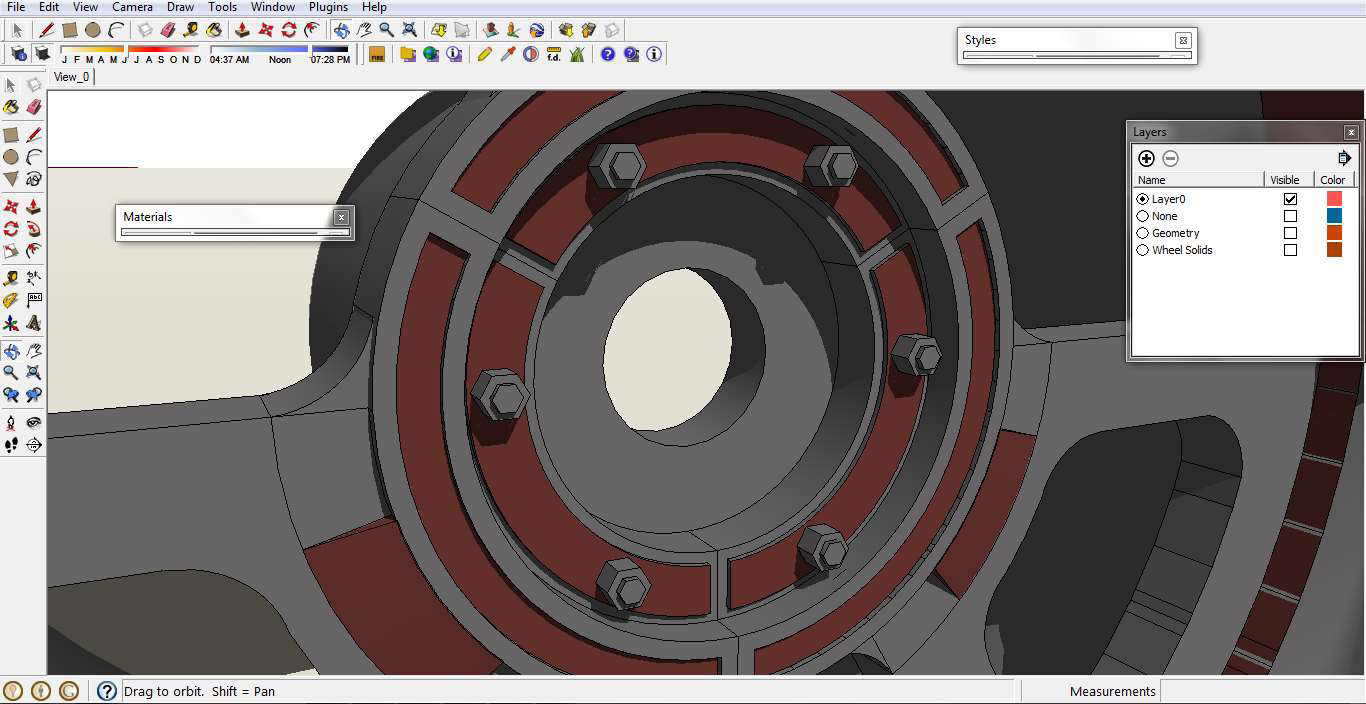Toggle shadows display on or off

pyautogui.click(x=42, y=53)
